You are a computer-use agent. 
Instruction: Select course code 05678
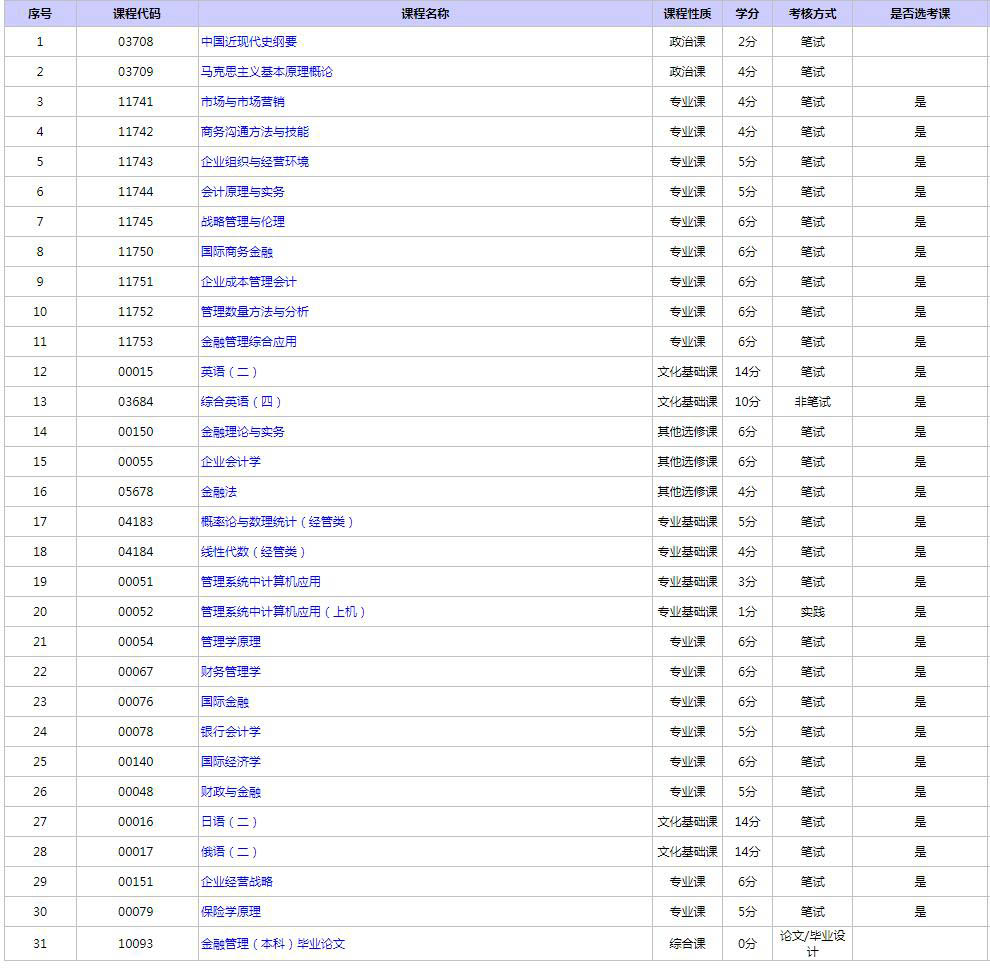[136, 492]
